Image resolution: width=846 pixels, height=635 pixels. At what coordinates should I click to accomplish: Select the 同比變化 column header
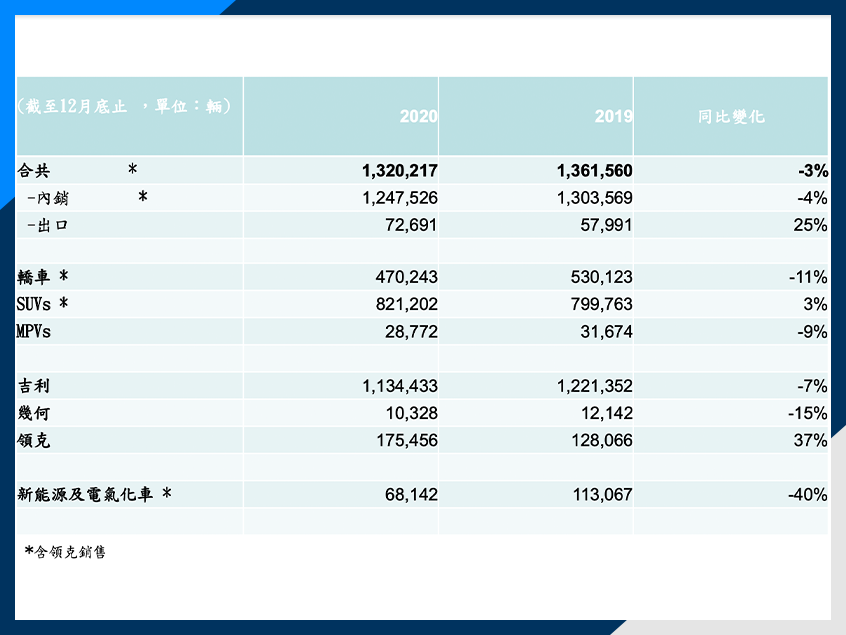[731, 117]
